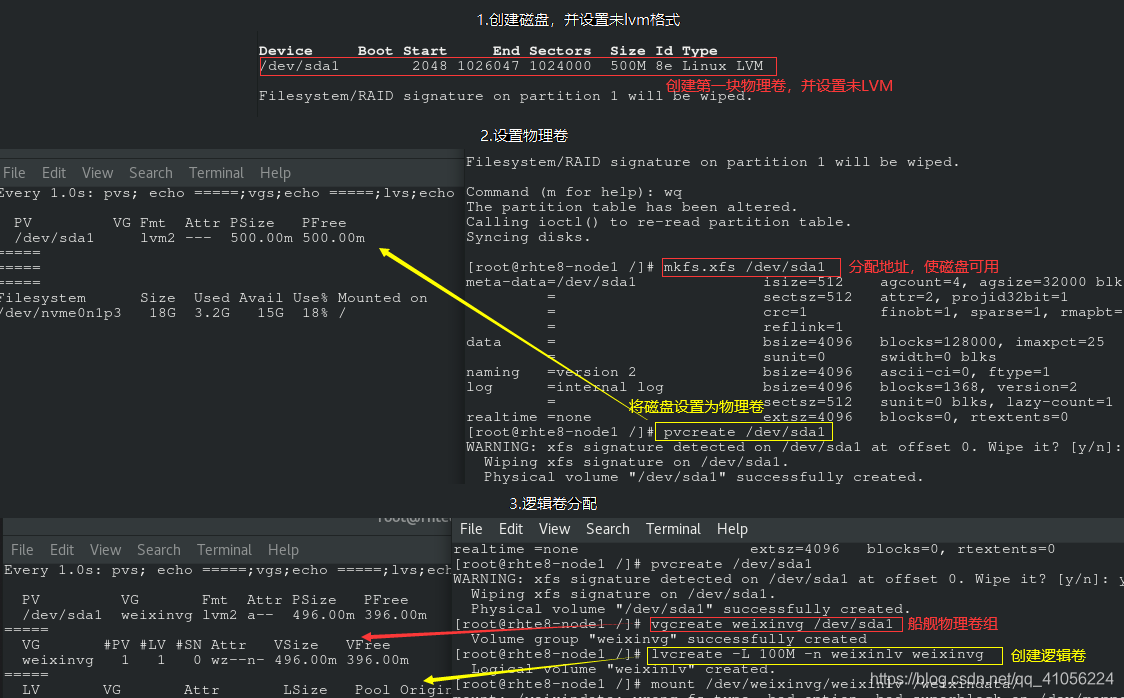Click 'LSize' column header in lvs output
1124x698 pixels.
tap(305, 689)
